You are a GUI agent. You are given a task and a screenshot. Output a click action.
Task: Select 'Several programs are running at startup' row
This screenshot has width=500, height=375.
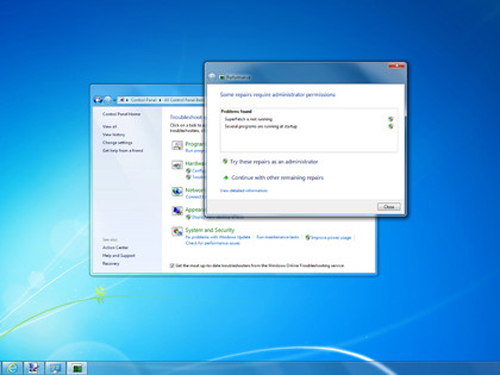(308, 126)
